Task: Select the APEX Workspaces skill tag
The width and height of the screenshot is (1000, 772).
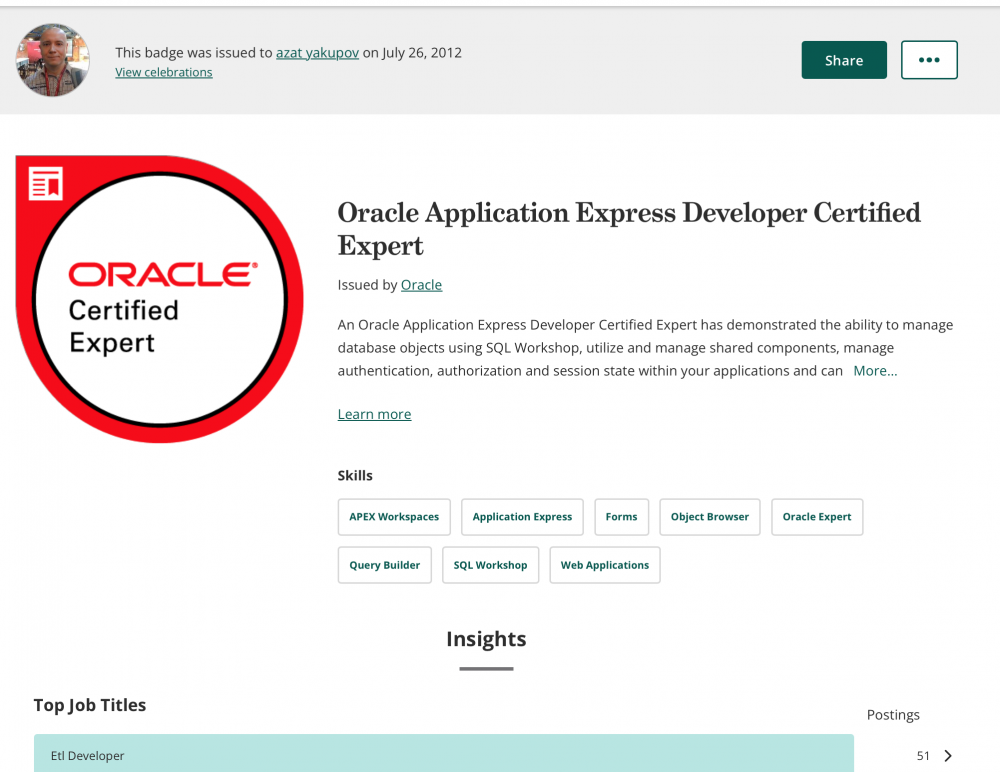Action: click(394, 517)
